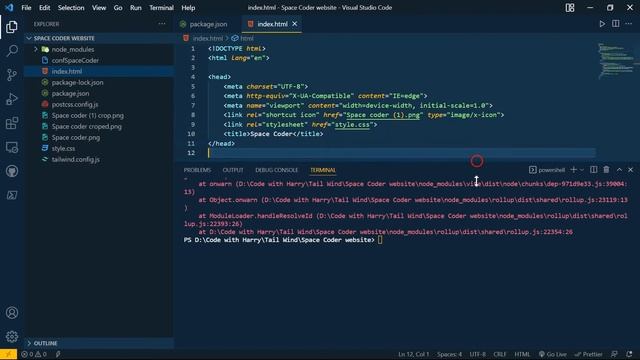Maximize the terminal panel size

point(619,170)
